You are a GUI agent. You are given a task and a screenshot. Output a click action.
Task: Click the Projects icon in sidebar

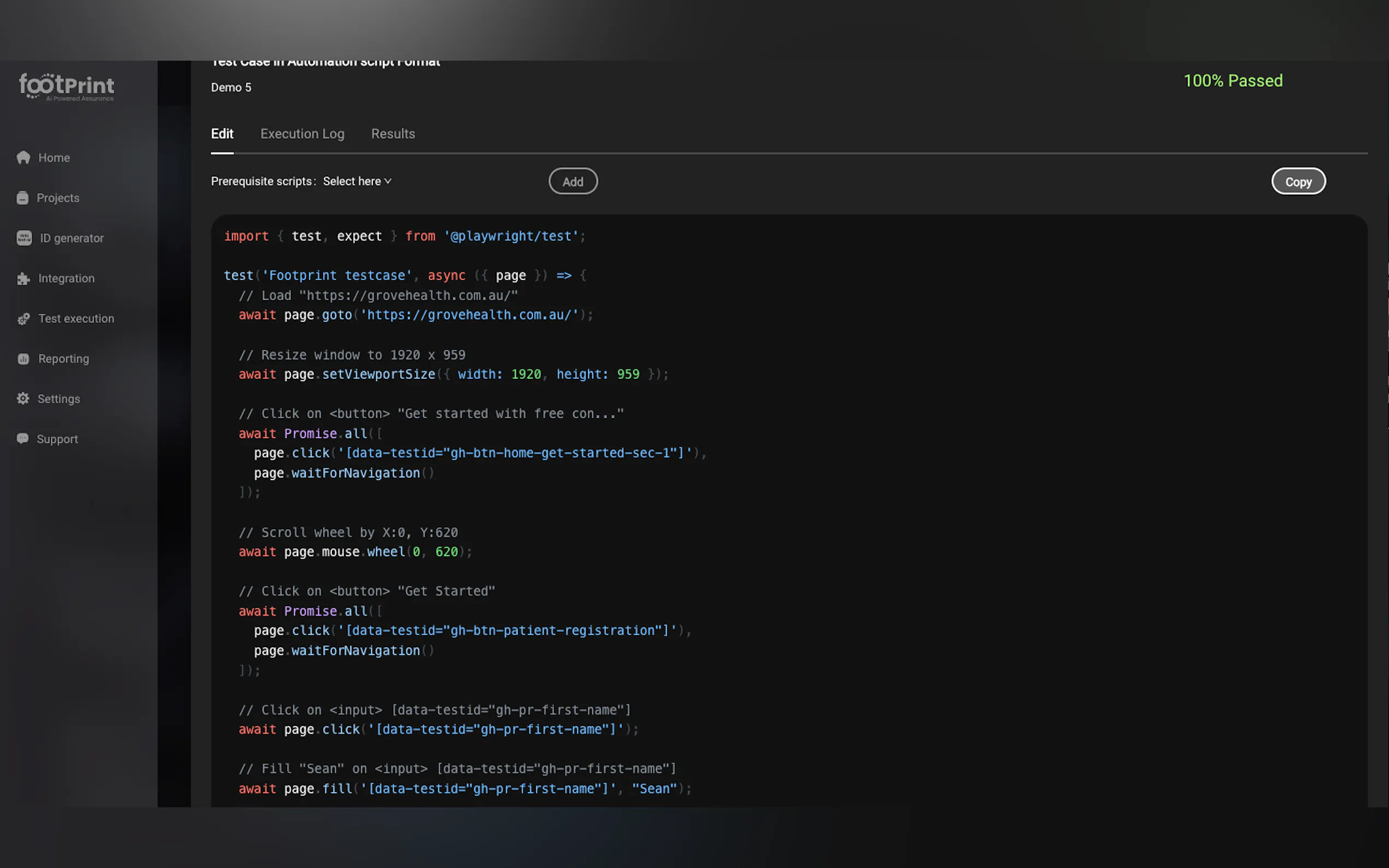click(x=22, y=198)
